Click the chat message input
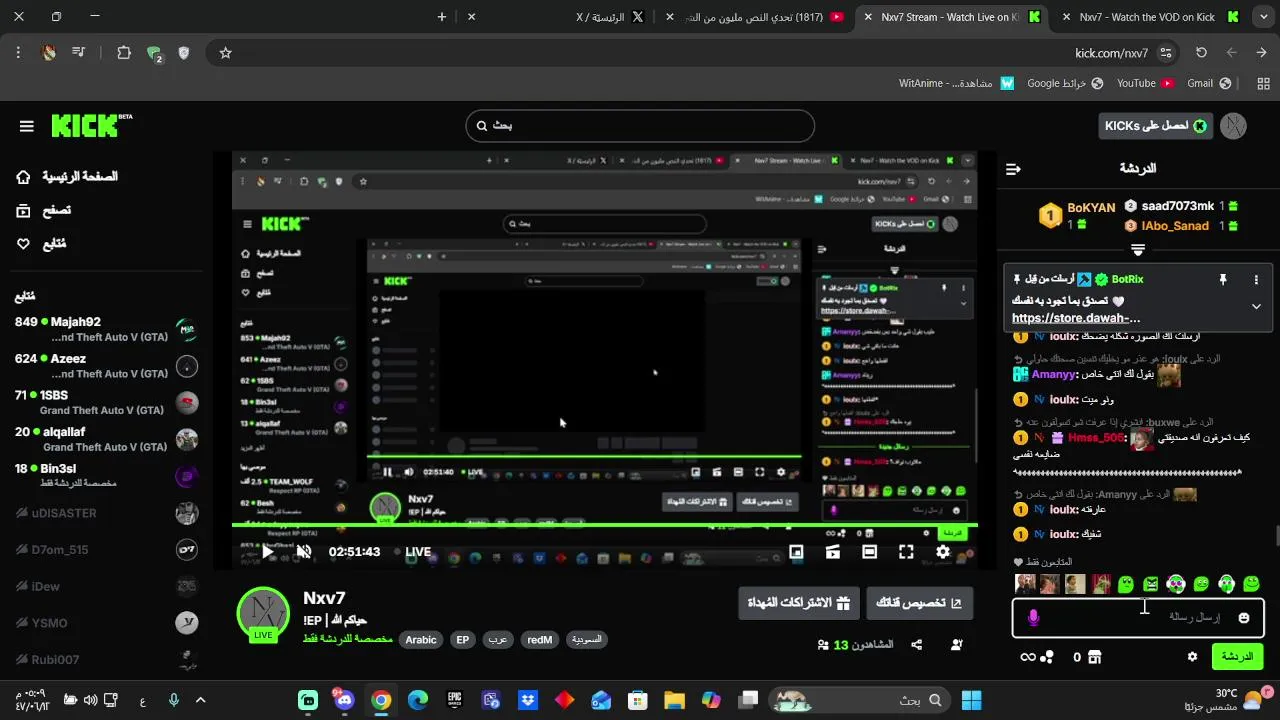The width and height of the screenshot is (1280, 720). [1137, 617]
